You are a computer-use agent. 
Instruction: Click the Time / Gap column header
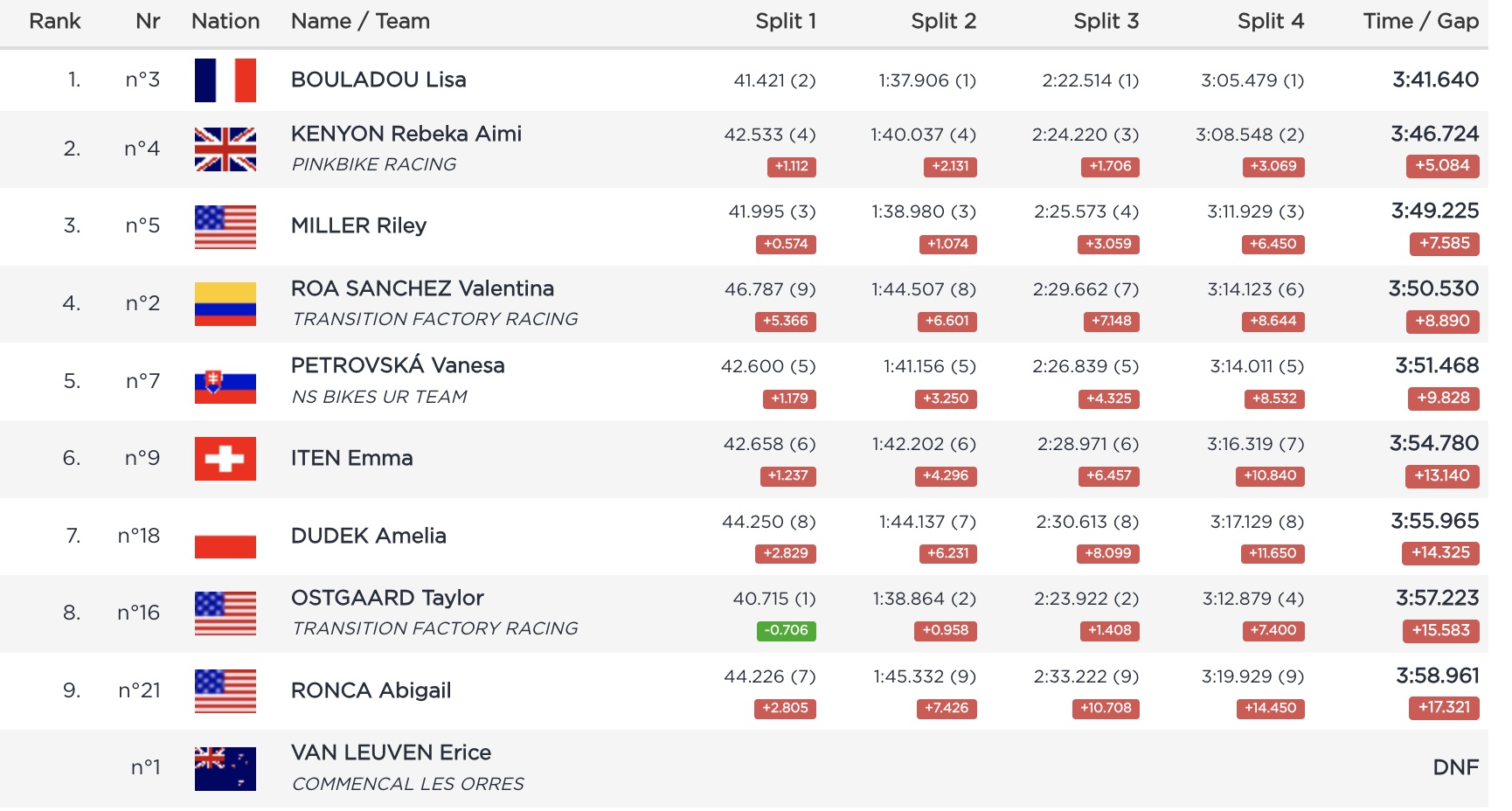coord(1420,21)
